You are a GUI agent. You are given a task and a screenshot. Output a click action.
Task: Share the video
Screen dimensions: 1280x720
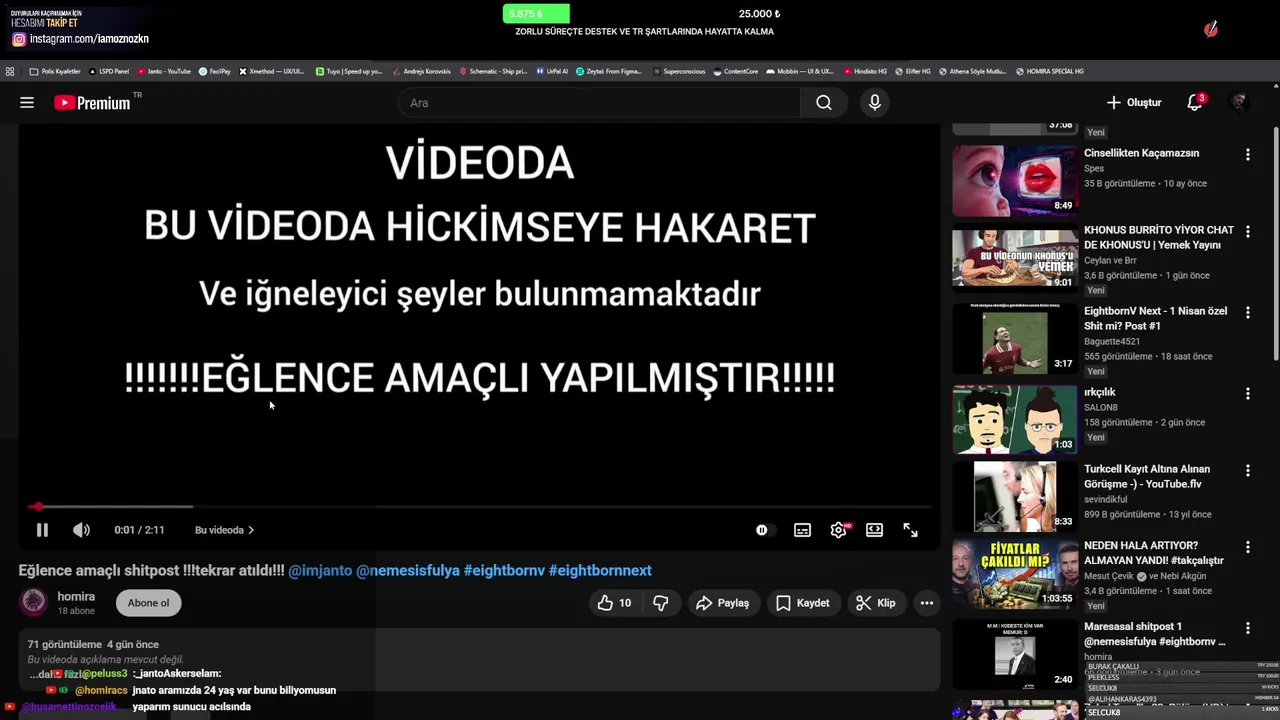point(723,603)
